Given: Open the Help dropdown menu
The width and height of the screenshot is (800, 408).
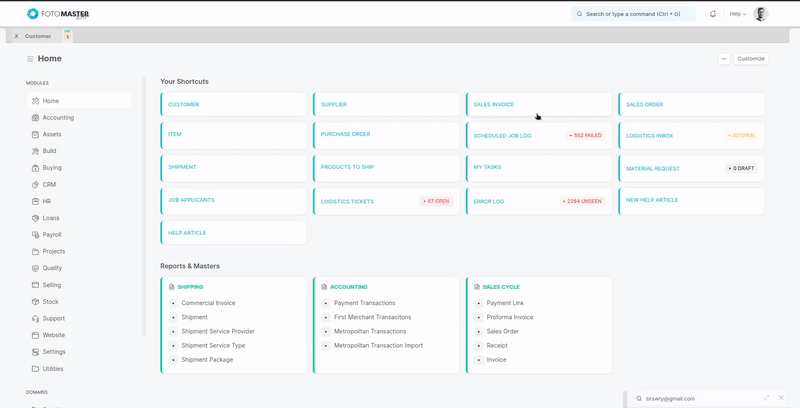Looking at the screenshot, I should 737,14.
